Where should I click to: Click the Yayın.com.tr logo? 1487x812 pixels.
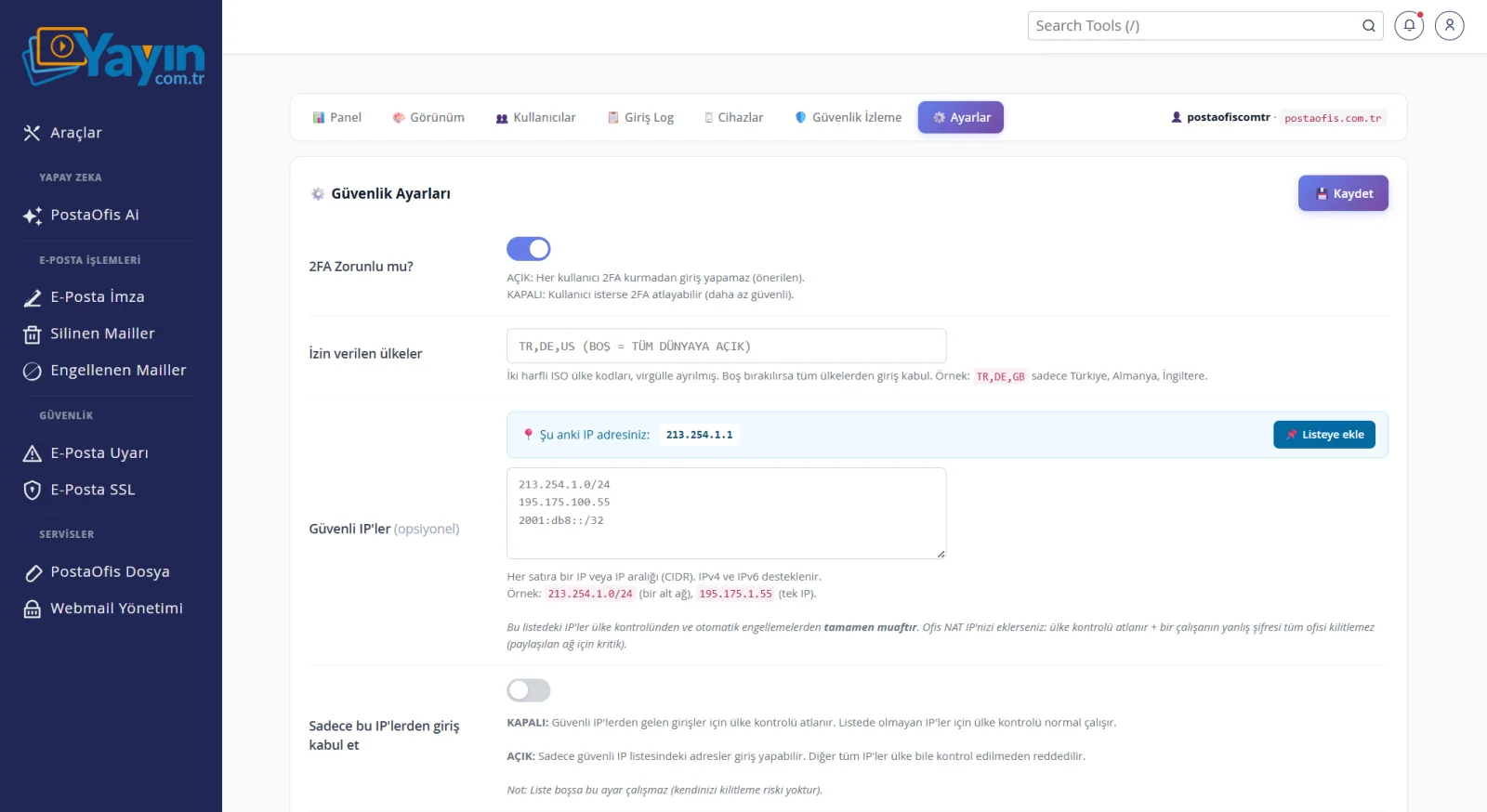click(113, 57)
